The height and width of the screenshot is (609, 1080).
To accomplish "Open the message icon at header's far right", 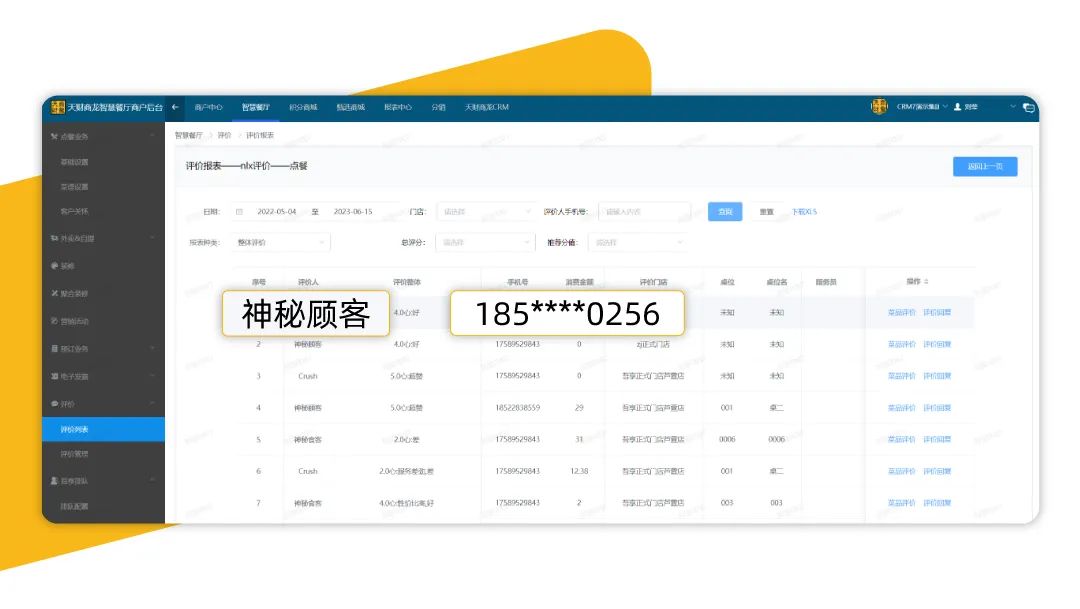I will 1028,107.
